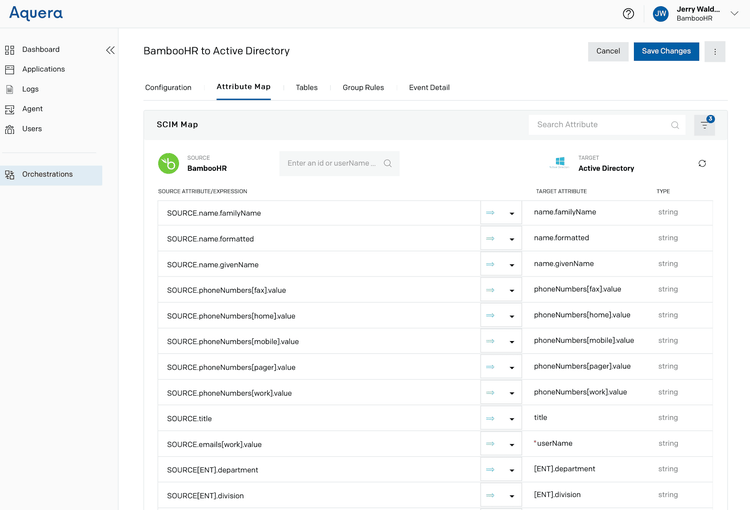Image resolution: width=750 pixels, height=510 pixels.
Task: Switch to the Configuration tab
Action: [168, 88]
